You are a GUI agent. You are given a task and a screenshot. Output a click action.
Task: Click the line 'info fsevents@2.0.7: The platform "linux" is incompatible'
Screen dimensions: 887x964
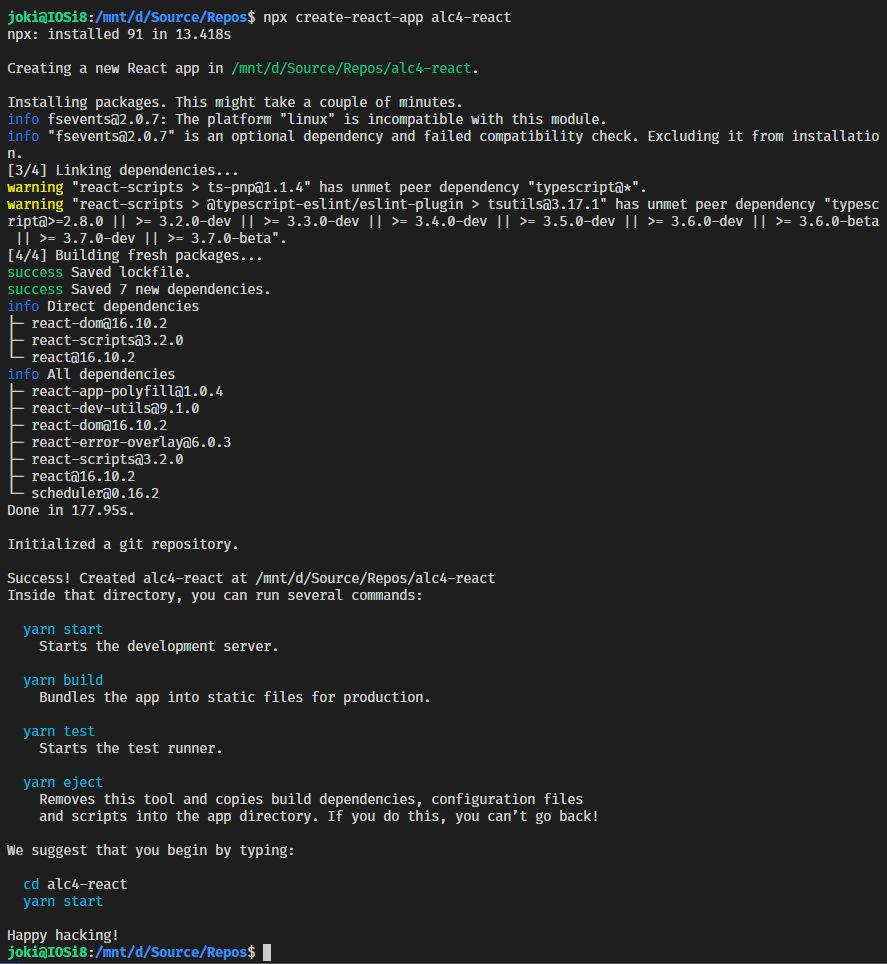tap(307, 119)
